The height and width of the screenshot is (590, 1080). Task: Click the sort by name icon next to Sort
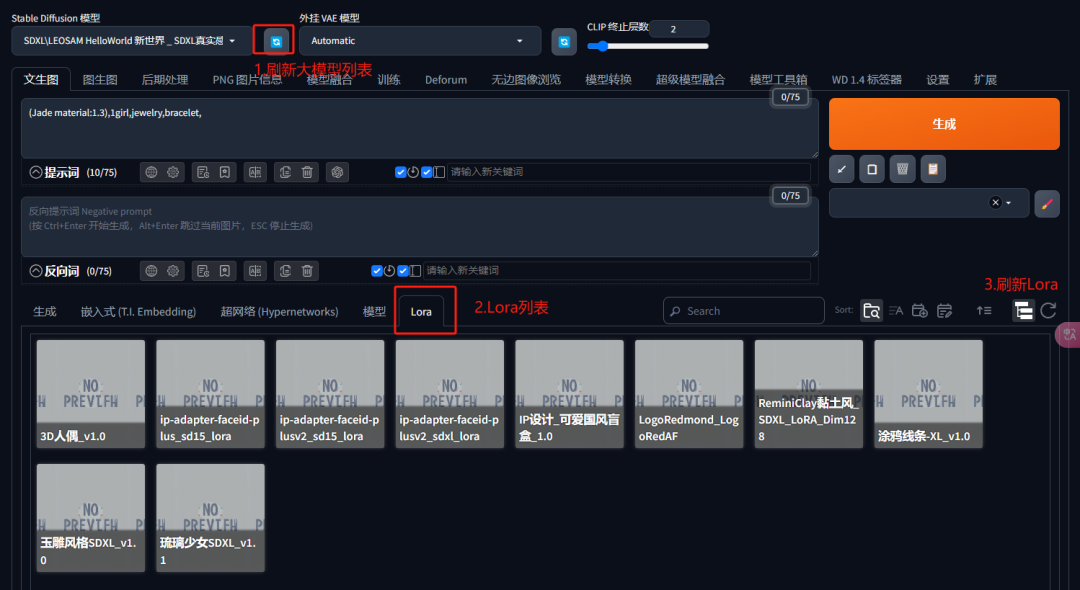pyautogui.click(x=896, y=311)
